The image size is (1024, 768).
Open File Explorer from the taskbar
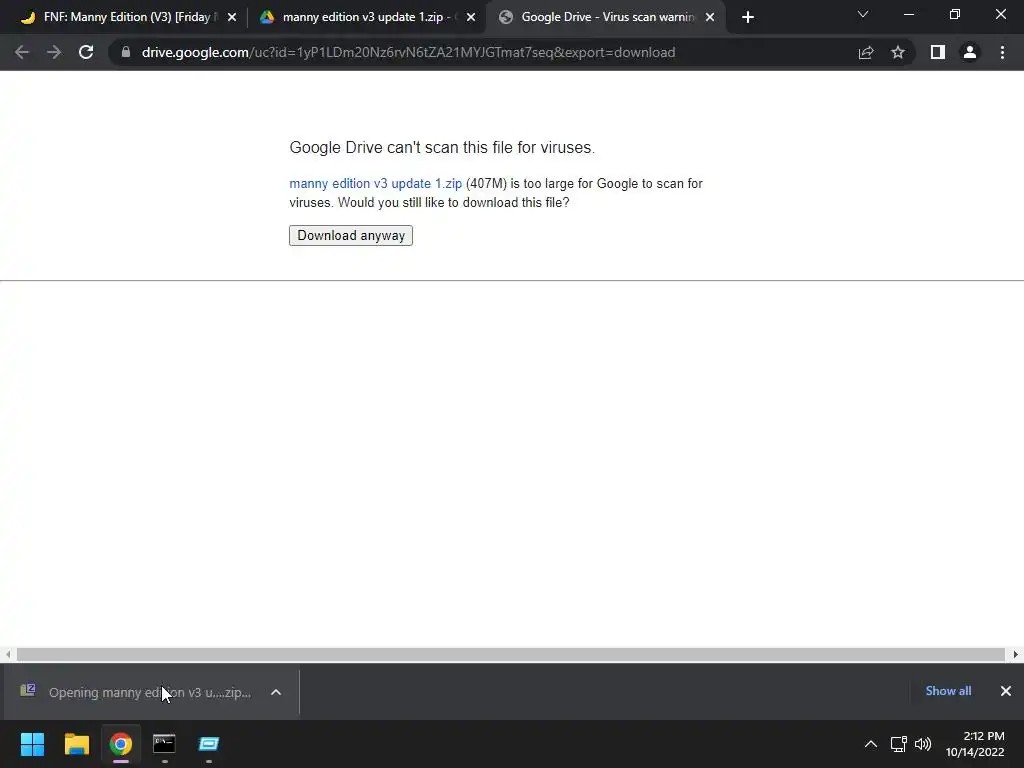tap(76, 744)
